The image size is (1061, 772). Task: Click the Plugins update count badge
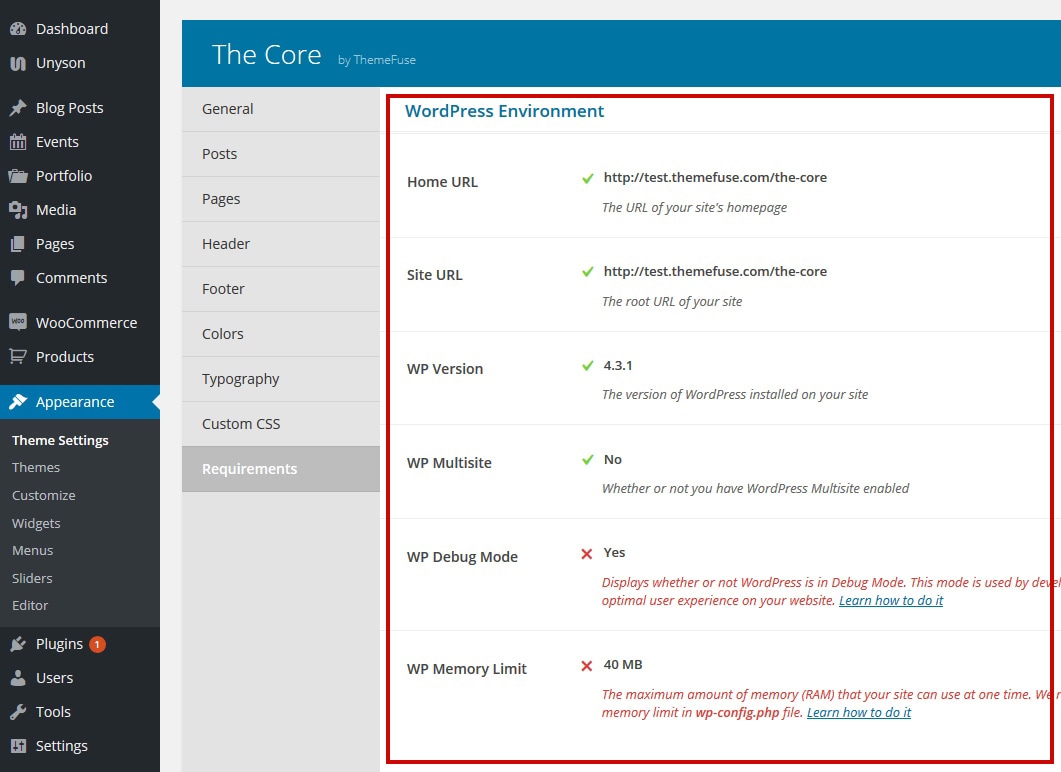(97, 644)
